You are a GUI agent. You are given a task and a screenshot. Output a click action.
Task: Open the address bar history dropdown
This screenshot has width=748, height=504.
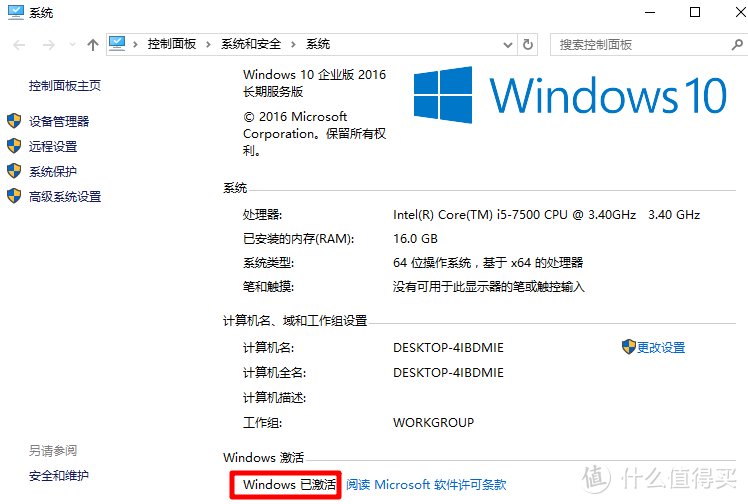[x=508, y=45]
